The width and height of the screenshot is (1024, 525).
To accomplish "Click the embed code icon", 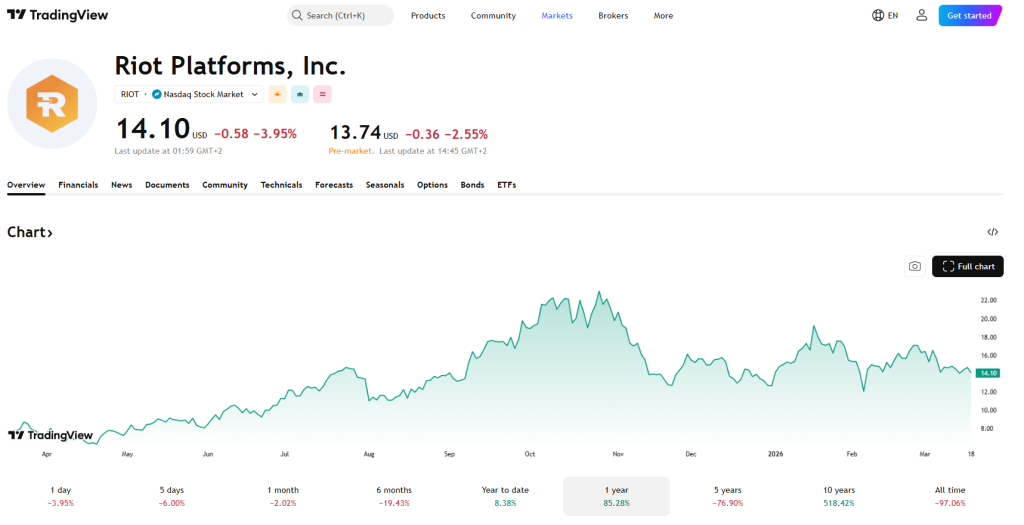I will (x=992, y=232).
